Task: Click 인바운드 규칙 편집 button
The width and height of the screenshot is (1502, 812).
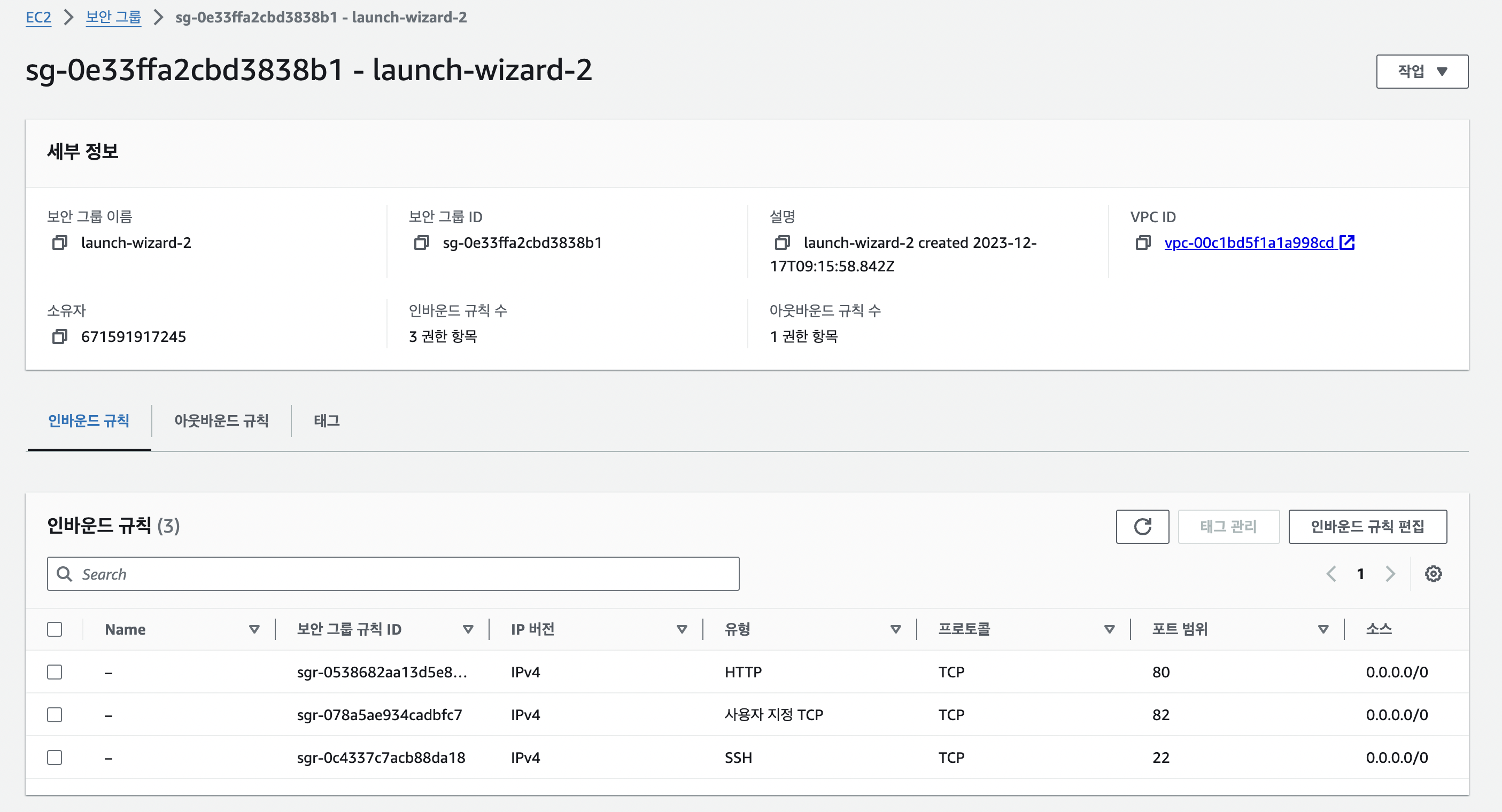Action: (x=1367, y=526)
